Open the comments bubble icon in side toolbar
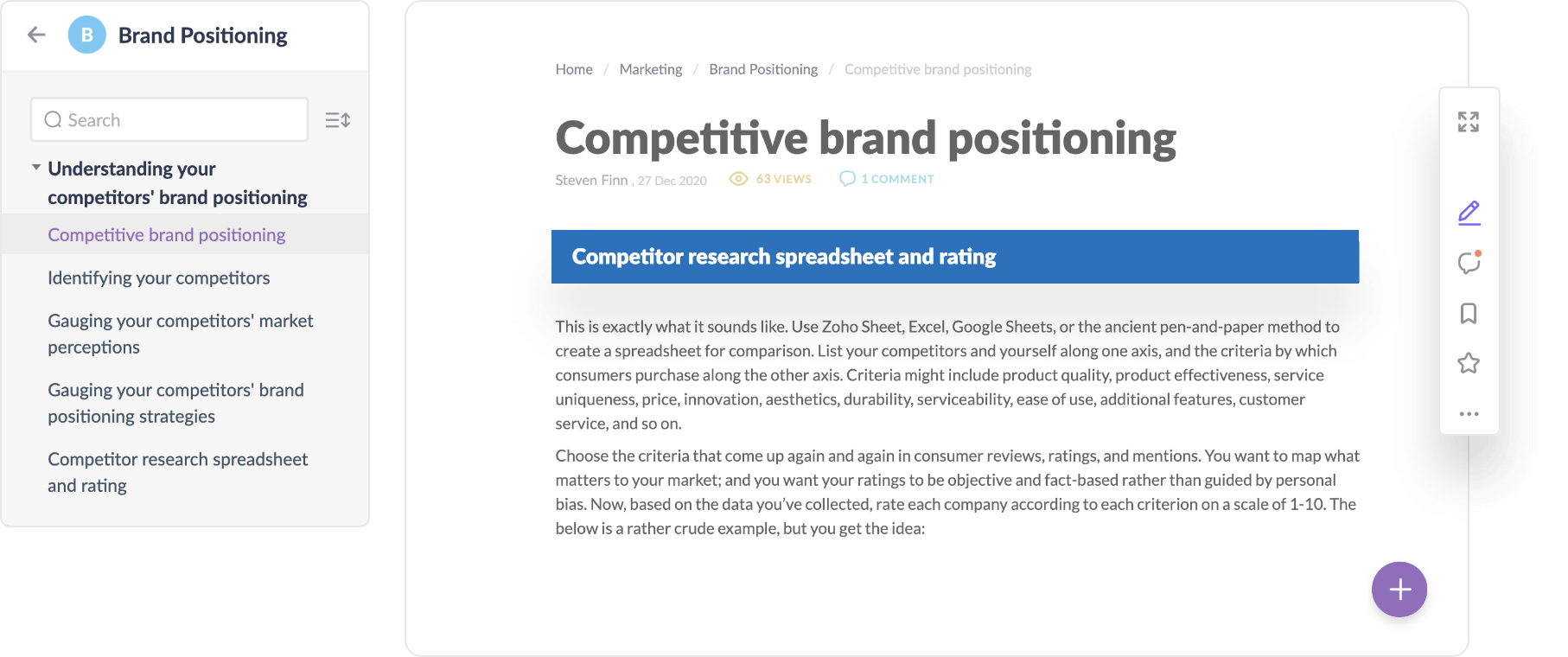The image size is (1568, 657). click(1469, 262)
